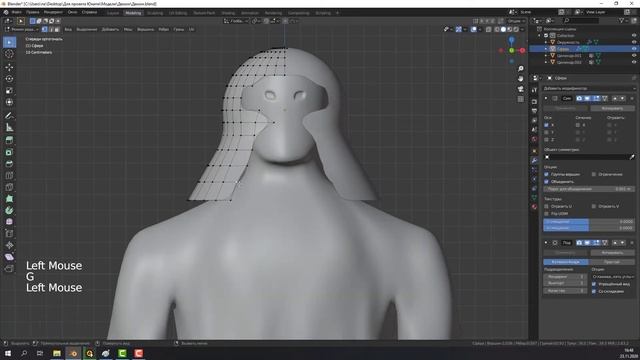
Task: Hide the selected Сфера object
Action: (634, 49)
